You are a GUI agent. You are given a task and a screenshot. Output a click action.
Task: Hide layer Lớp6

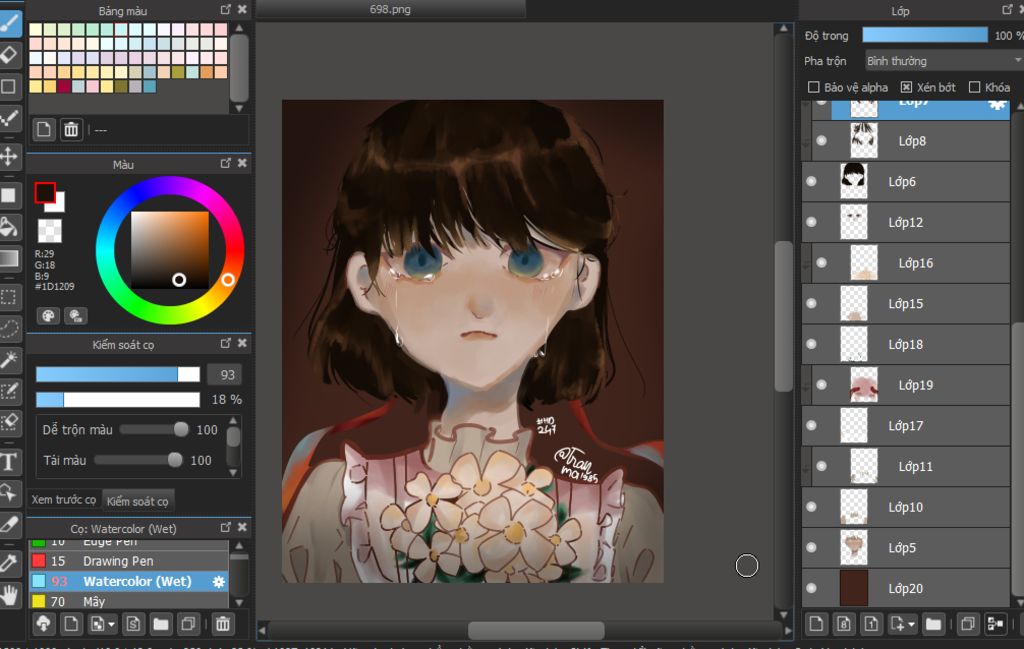[x=811, y=182]
